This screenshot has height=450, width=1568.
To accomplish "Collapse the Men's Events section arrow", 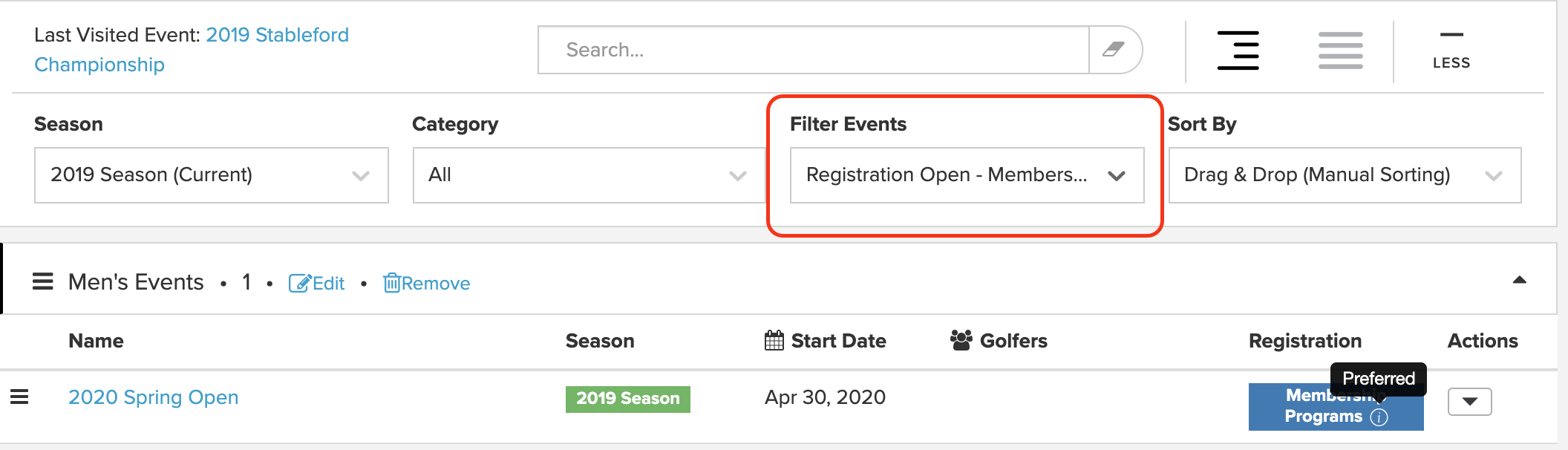I will 1520,280.
